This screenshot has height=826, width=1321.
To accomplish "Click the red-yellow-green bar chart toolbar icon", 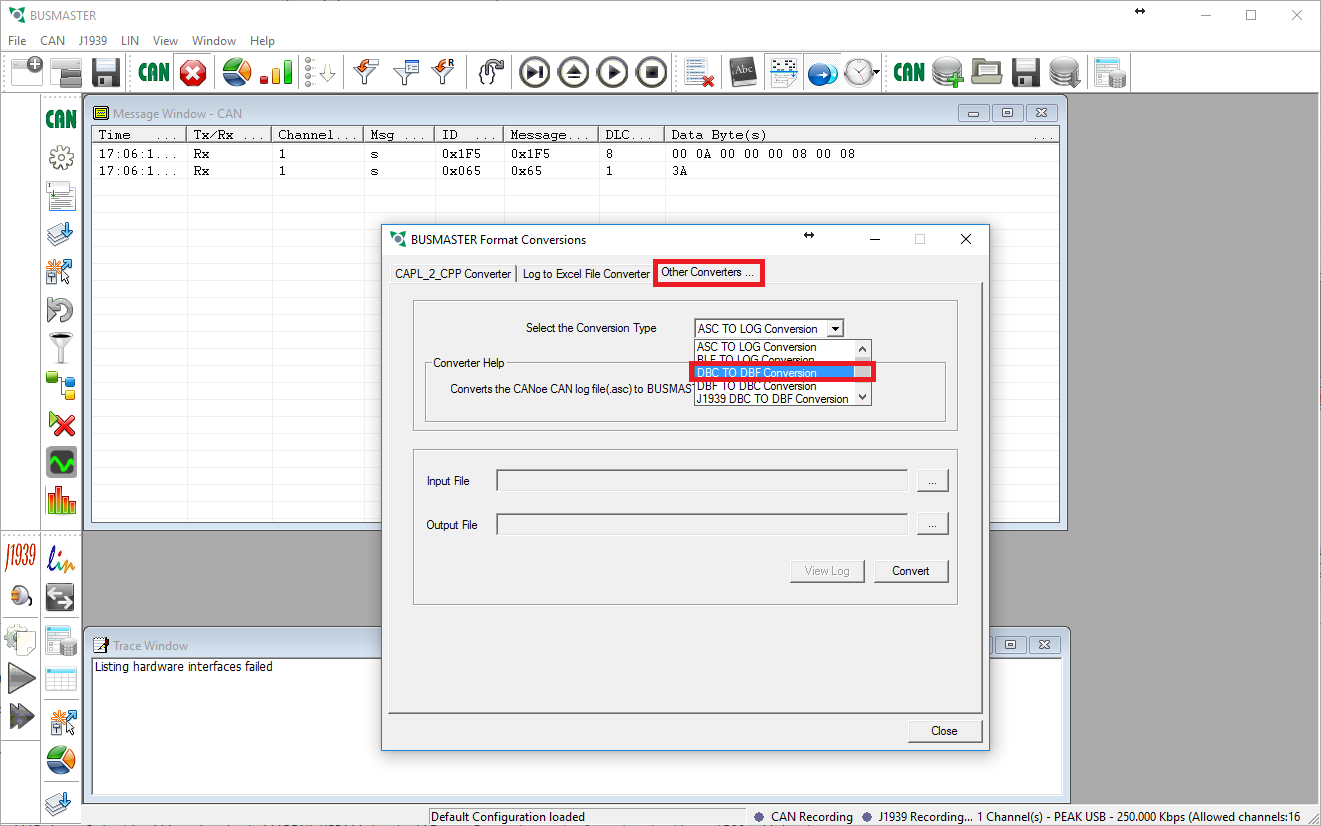I will tap(276, 72).
